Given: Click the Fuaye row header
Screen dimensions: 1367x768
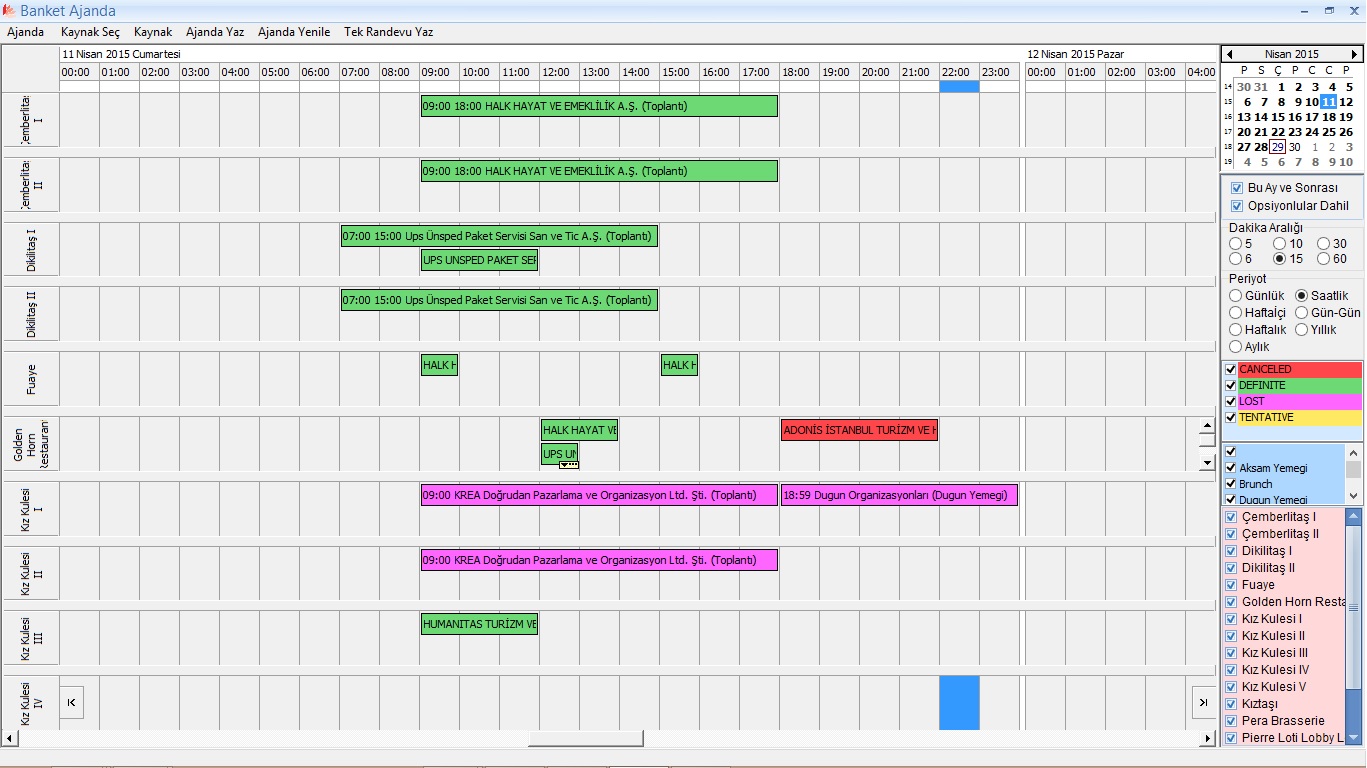Looking at the screenshot, I should click(31, 378).
